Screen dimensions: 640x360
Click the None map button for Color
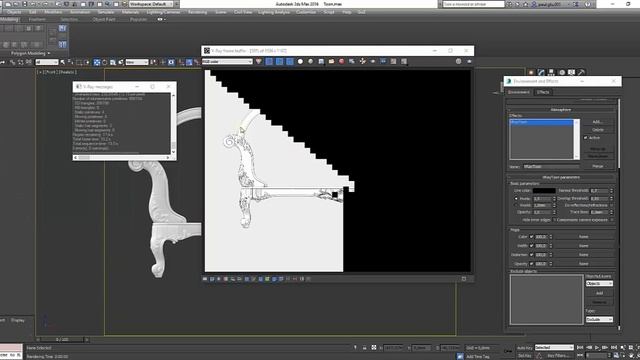(x=584, y=237)
